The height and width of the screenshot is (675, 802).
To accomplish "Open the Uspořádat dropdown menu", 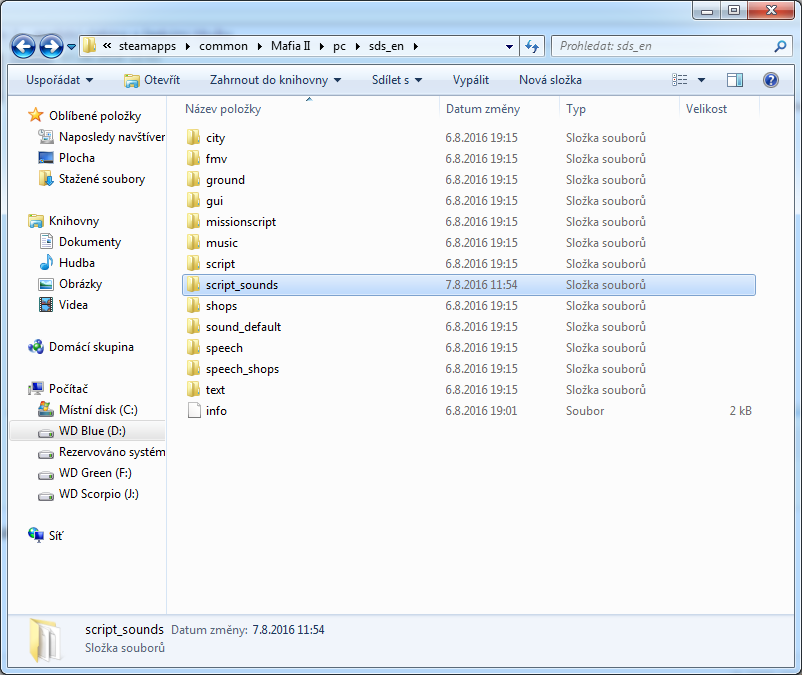I will coord(59,80).
